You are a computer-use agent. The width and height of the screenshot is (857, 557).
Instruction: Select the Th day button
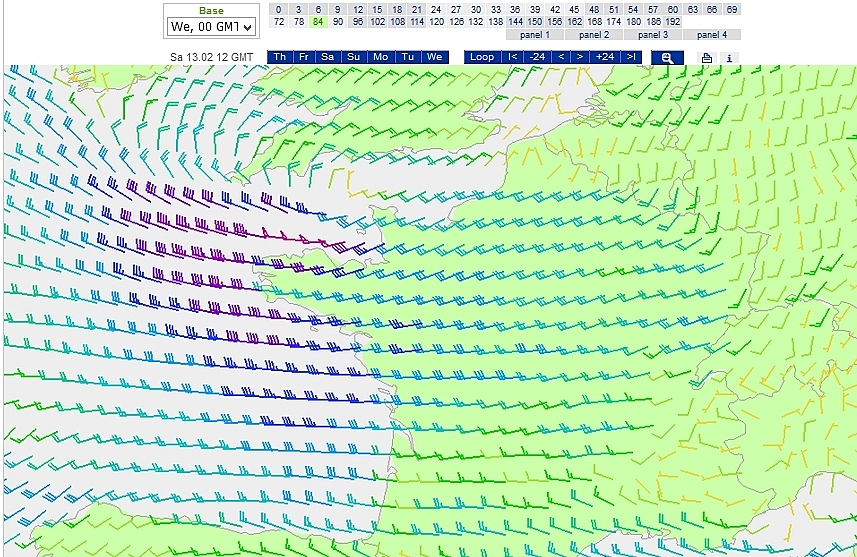click(279, 57)
